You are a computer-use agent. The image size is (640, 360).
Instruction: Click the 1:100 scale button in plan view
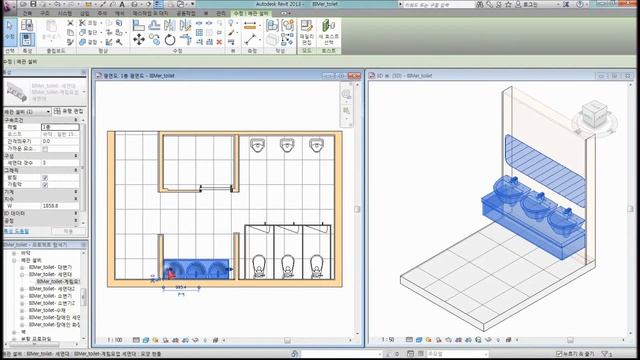tap(115, 340)
